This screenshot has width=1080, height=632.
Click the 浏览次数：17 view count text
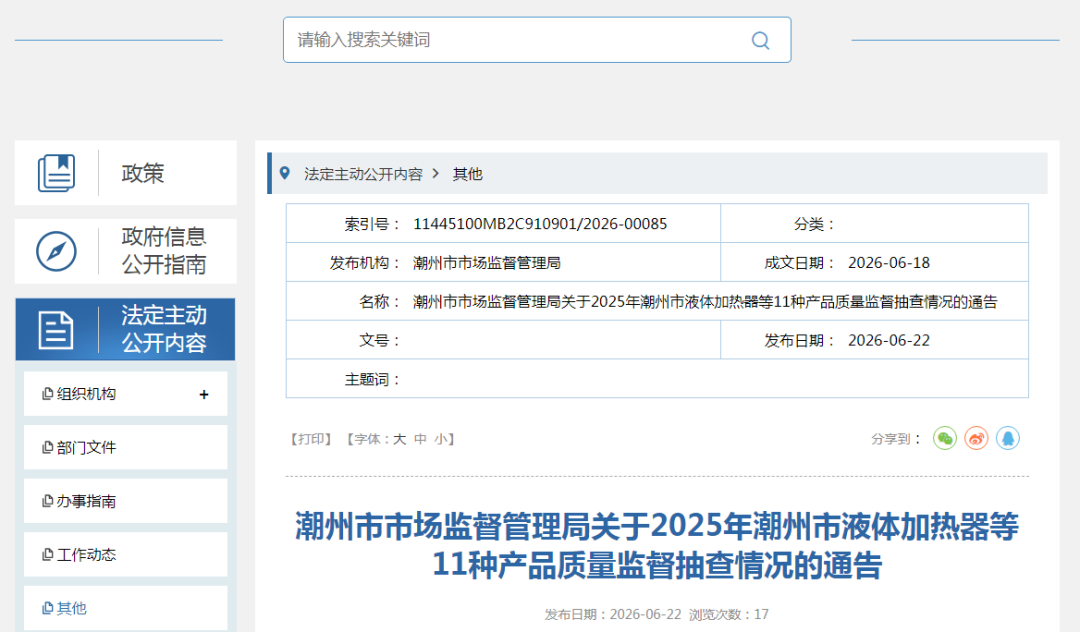pos(729,614)
